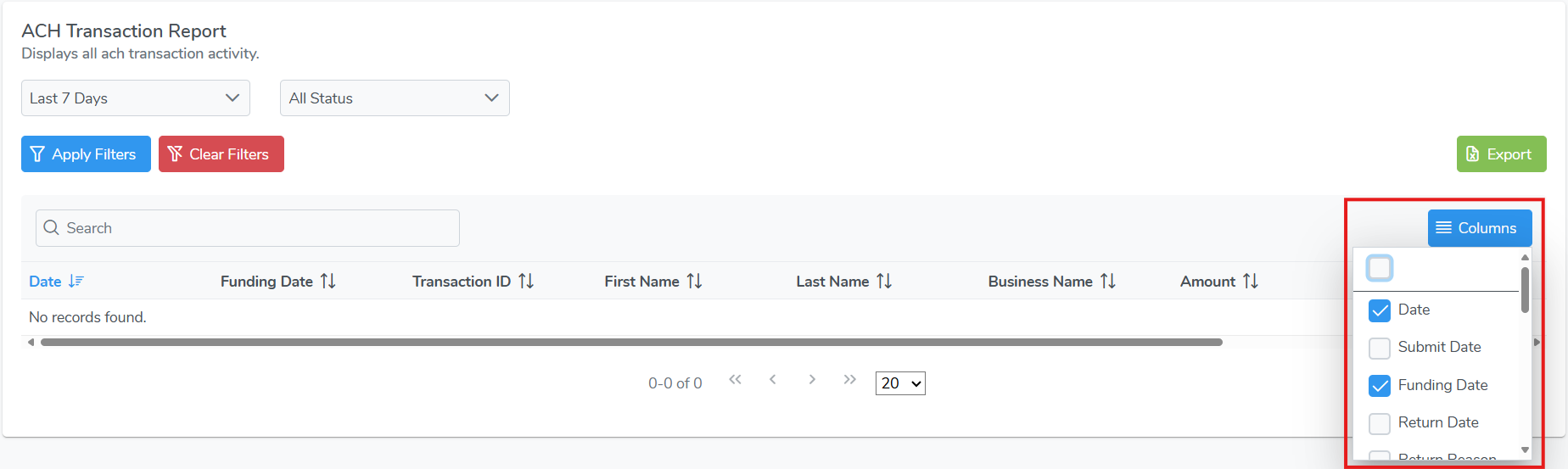The width and height of the screenshot is (1568, 469).
Task: Uncheck the Date column checkbox
Action: pos(1380,310)
